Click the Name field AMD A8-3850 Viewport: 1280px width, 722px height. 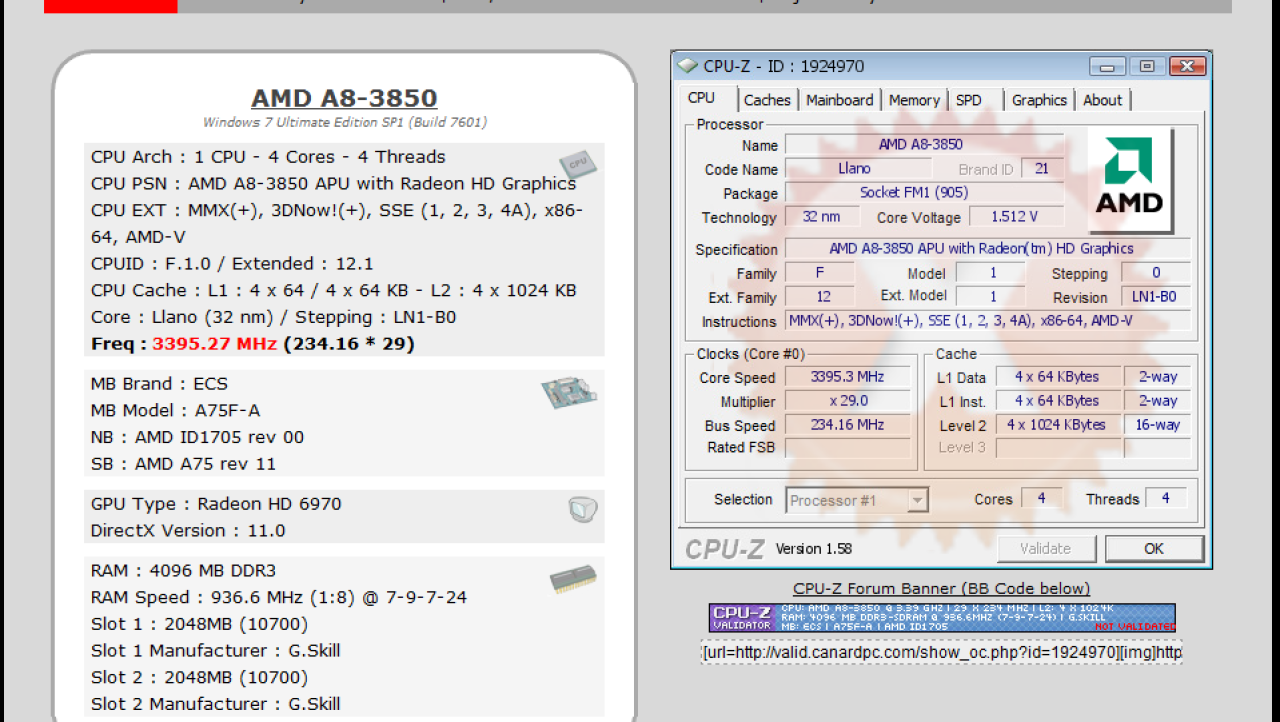(924, 145)
